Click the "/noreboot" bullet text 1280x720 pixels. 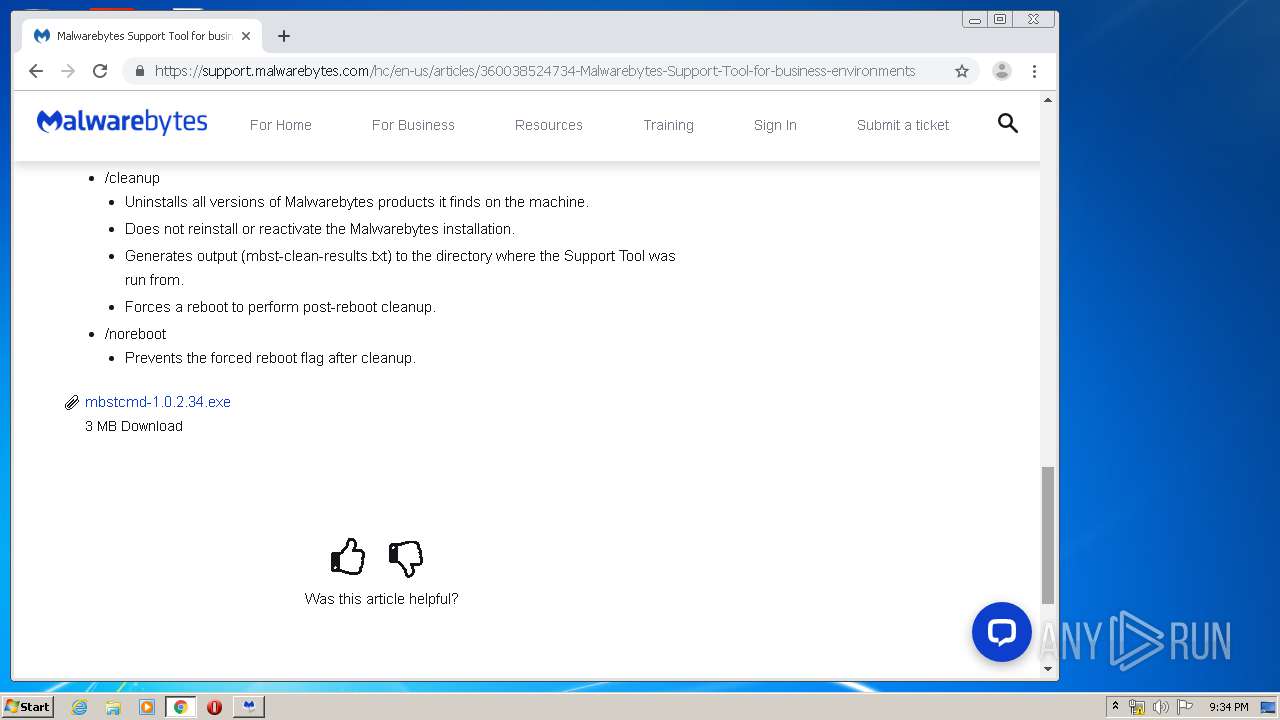(135, 334)
